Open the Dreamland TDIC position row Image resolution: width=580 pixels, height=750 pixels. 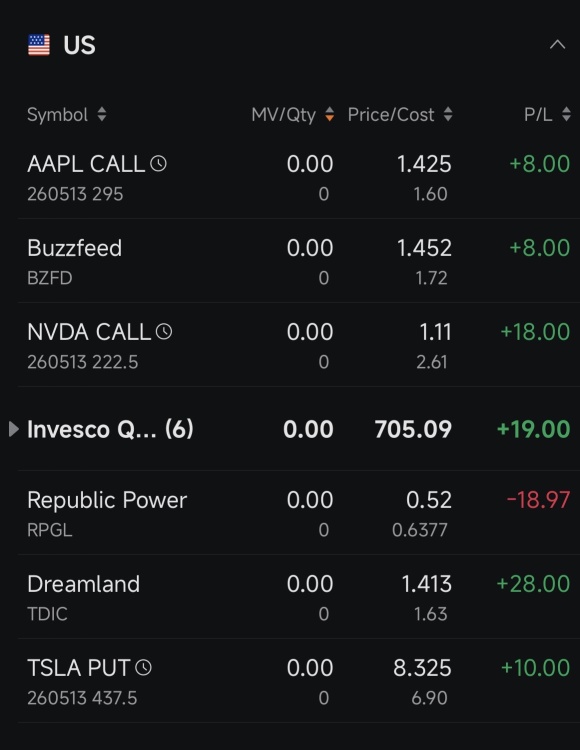[x=298, y=597]
